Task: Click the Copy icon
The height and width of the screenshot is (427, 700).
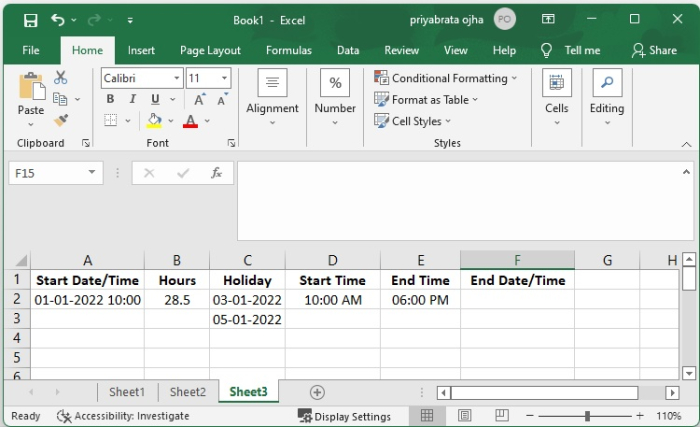Action: pos(60,99)
